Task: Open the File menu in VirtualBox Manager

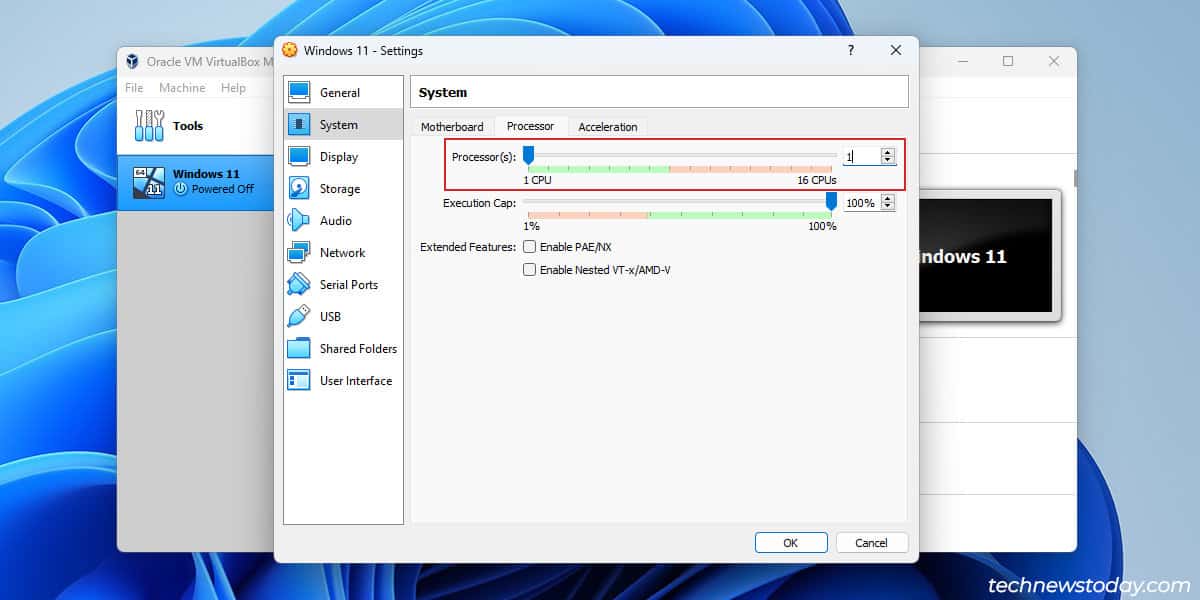Action: [134, 88]
